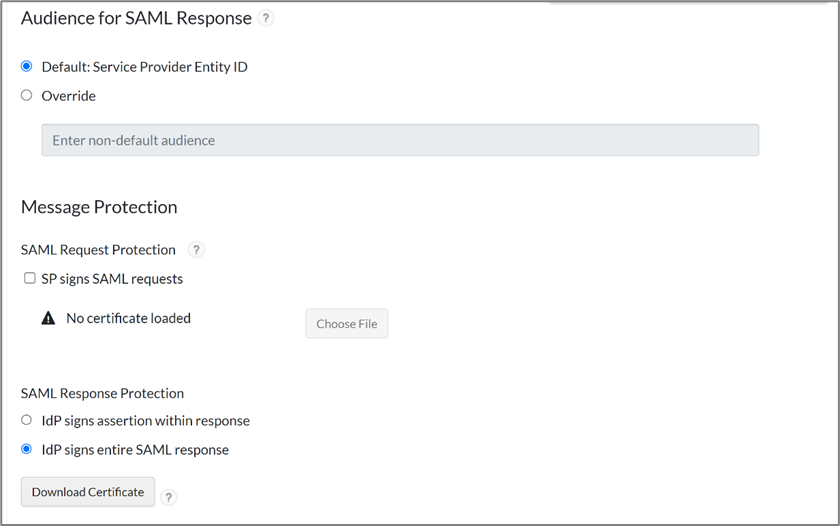This screenshot has width=840, height=526.
Task: Open help icon beside Download Certificate button
Action: (x=168, y=496)
